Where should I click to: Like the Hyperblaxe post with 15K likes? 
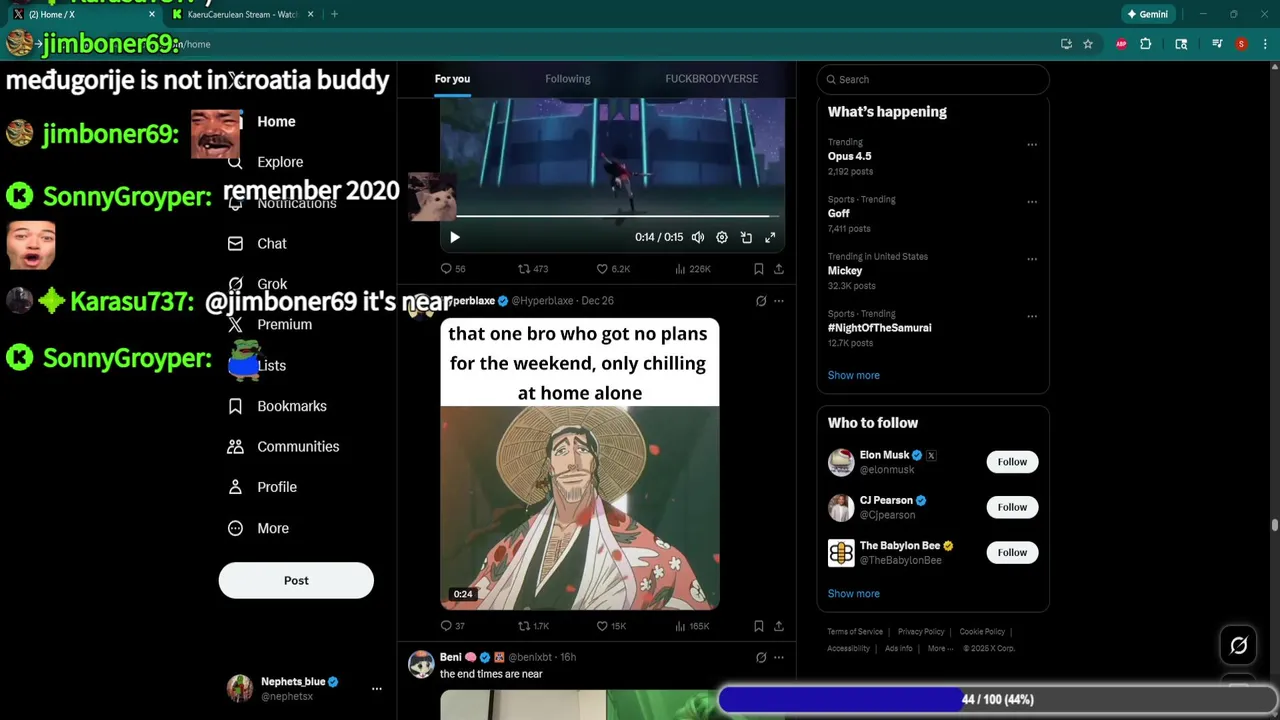click(x=611, y=626)
